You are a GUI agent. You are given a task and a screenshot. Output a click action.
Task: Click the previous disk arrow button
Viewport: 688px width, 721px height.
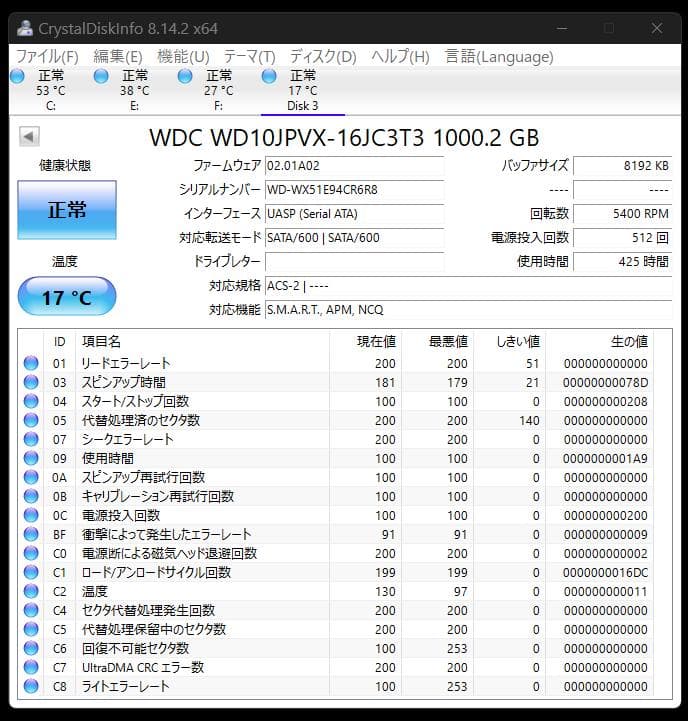(29, 136)
